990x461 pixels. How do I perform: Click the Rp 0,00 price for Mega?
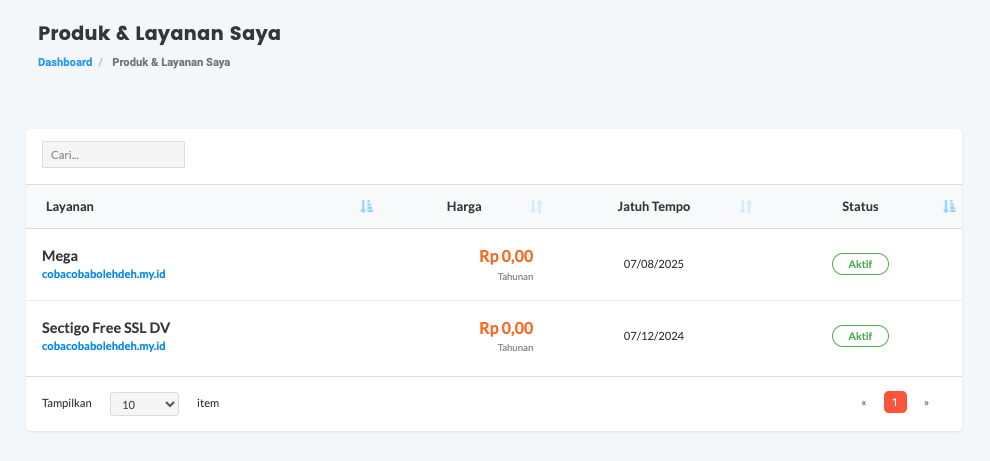506,256
